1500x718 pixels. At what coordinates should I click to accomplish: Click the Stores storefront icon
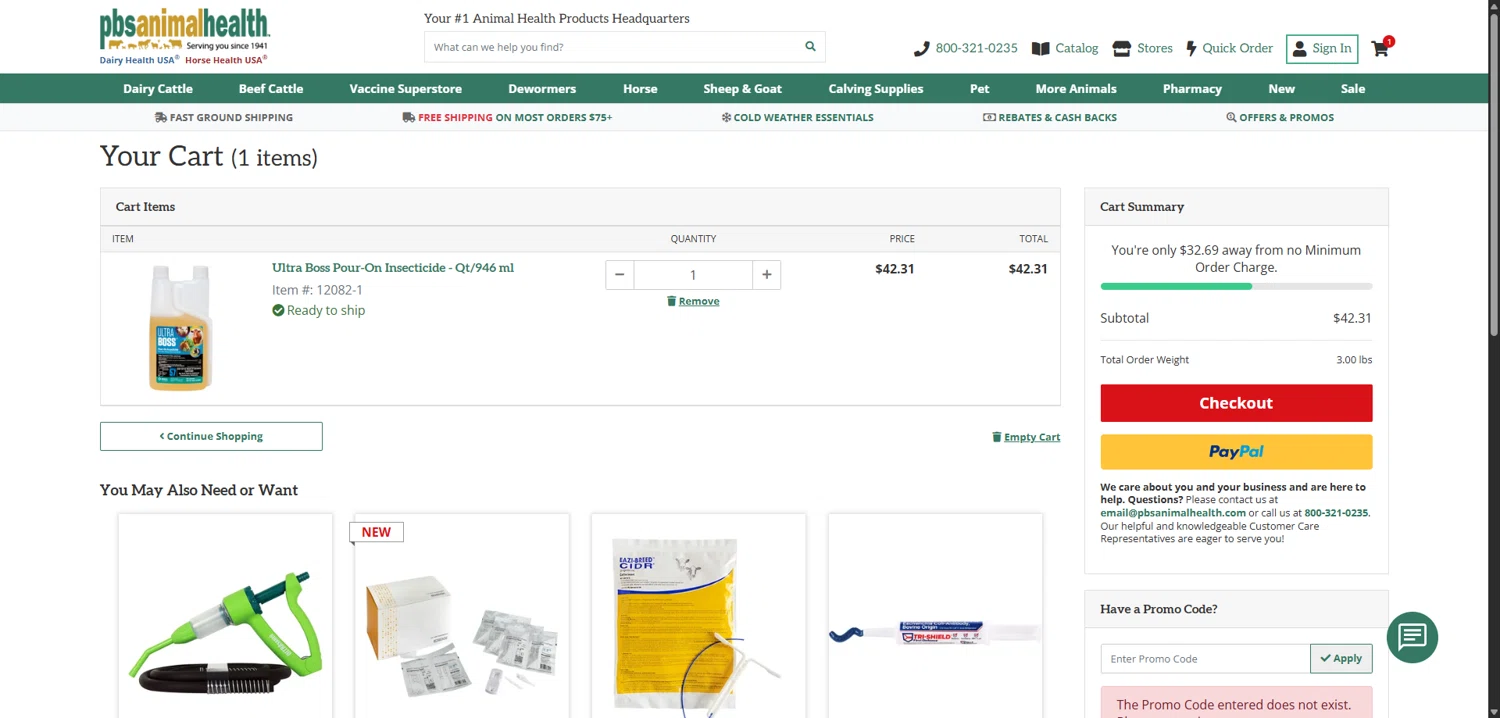pos(1121,48)
